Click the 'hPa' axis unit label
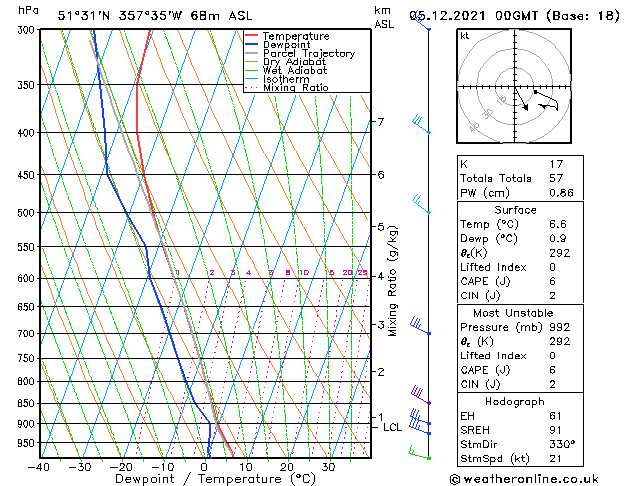The image size is (629, 486). (x=28, y=10)
